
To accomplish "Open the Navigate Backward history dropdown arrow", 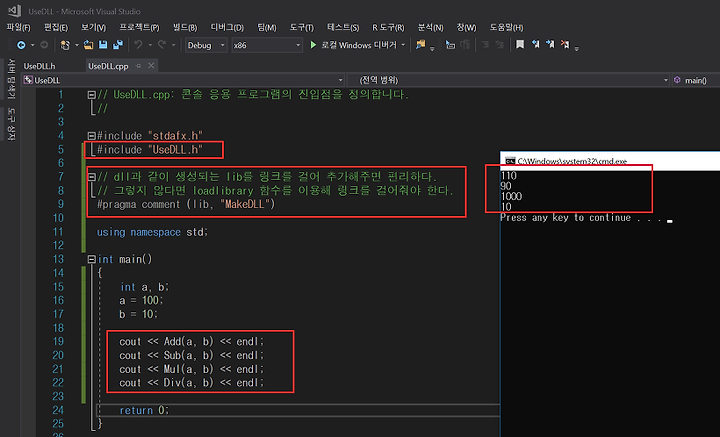I will coord(32,45).
